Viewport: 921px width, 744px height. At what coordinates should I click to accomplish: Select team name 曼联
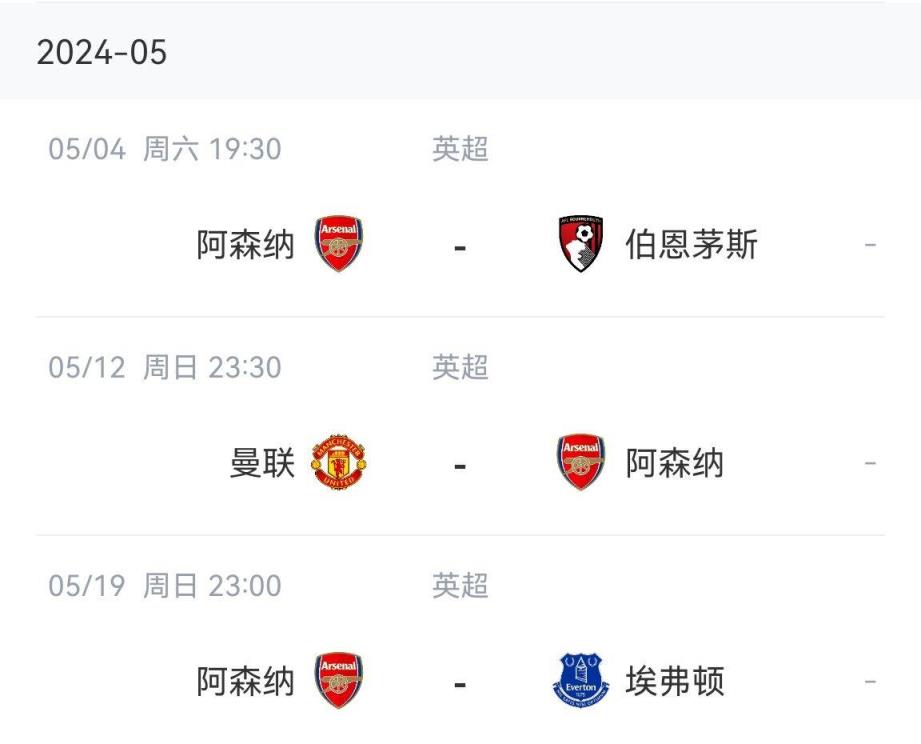pyautogui.click(x=262, y=464)
